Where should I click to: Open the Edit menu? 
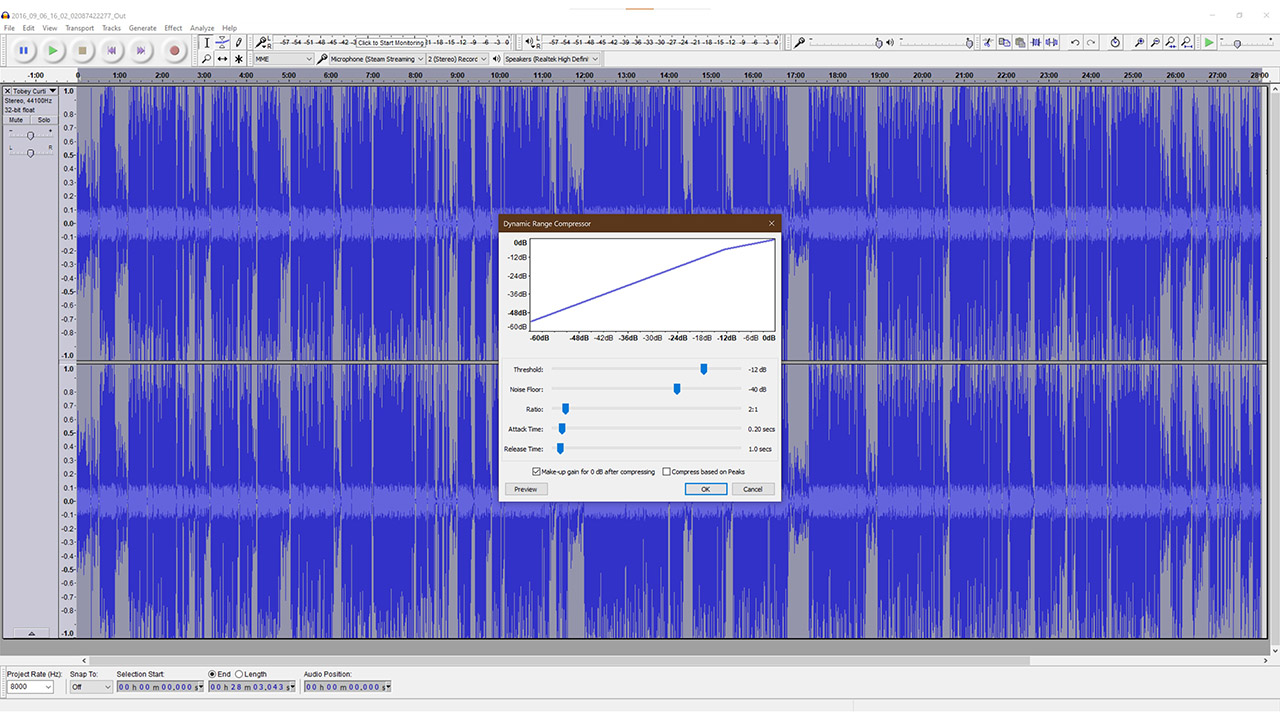coord(28,28)
